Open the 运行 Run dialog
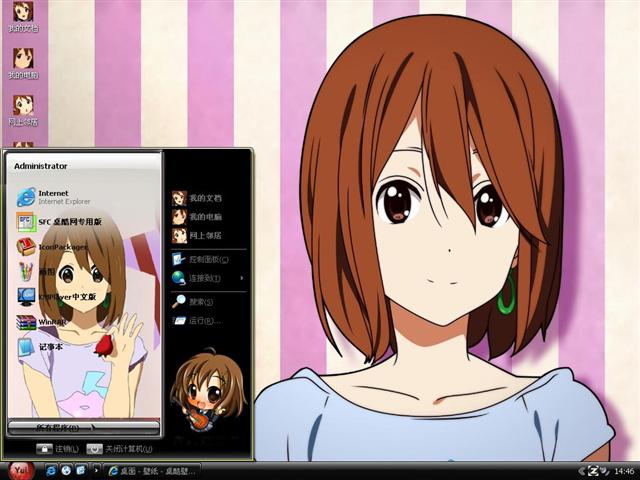This screenshot has width=640, height=480. (196, 320)
